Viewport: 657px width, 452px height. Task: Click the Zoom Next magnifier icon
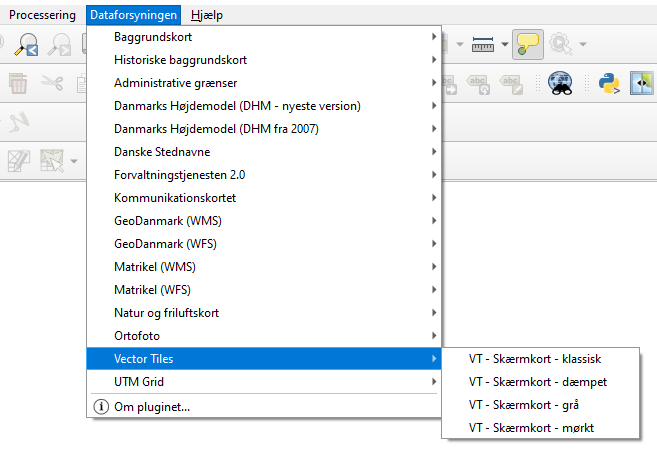point(59,44)
